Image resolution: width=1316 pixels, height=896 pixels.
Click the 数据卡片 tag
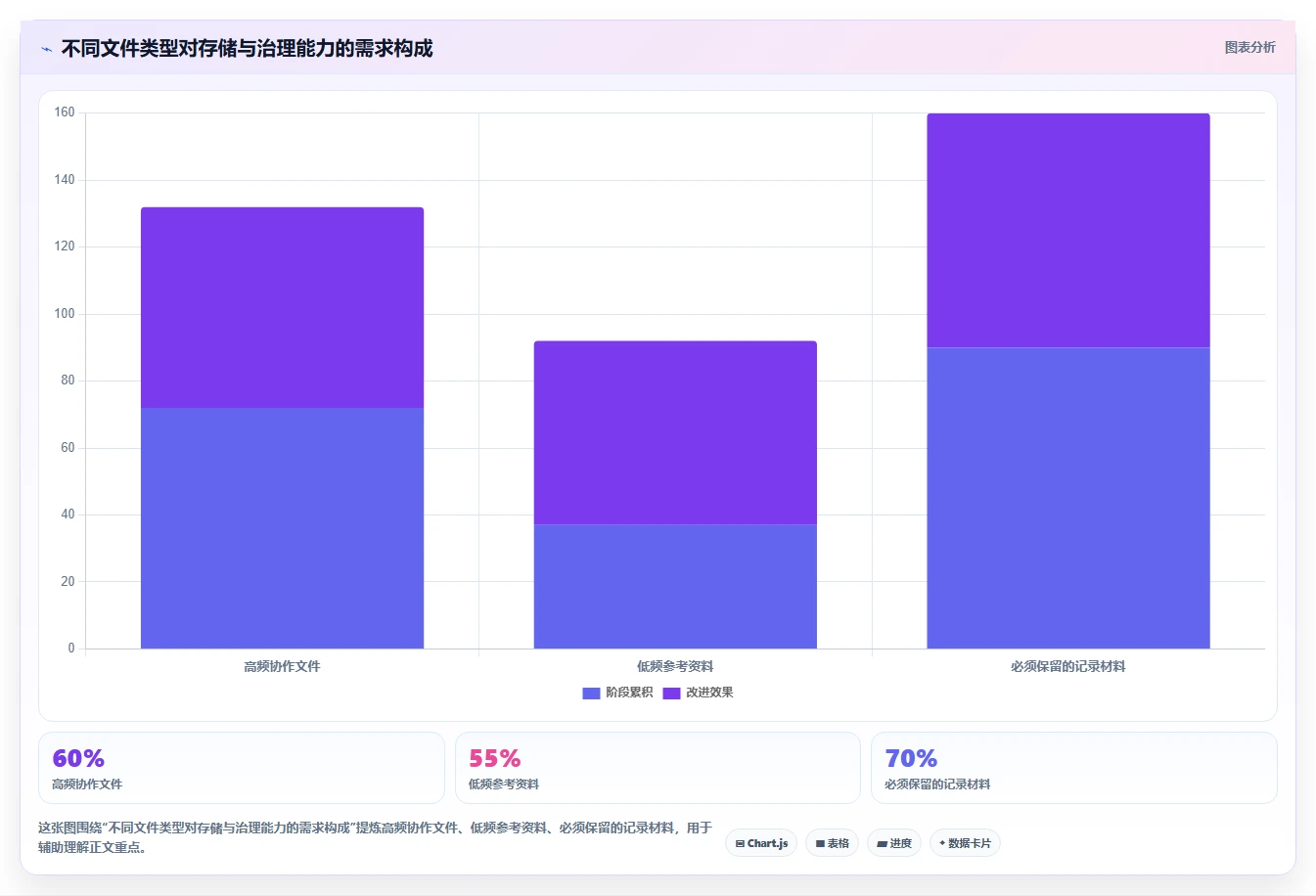point(965,843)
